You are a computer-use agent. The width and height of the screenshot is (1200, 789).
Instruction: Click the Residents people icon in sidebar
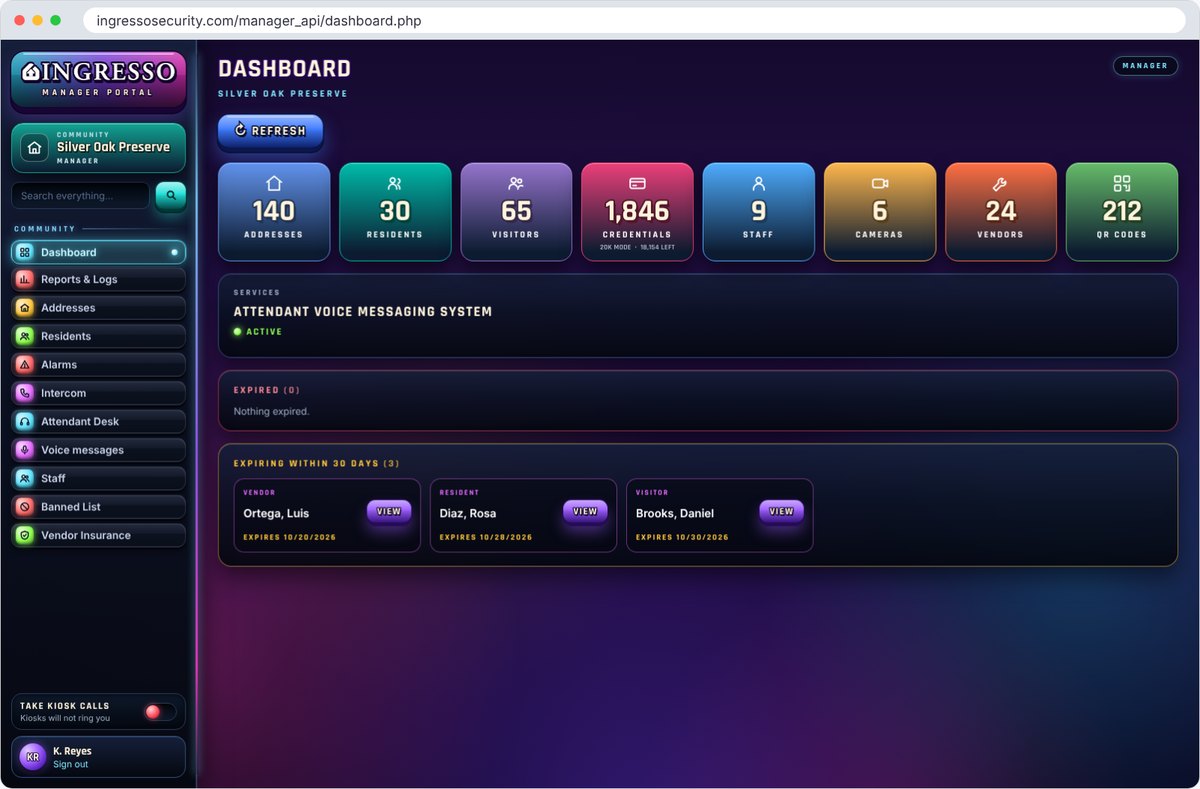tap(25, 336)
